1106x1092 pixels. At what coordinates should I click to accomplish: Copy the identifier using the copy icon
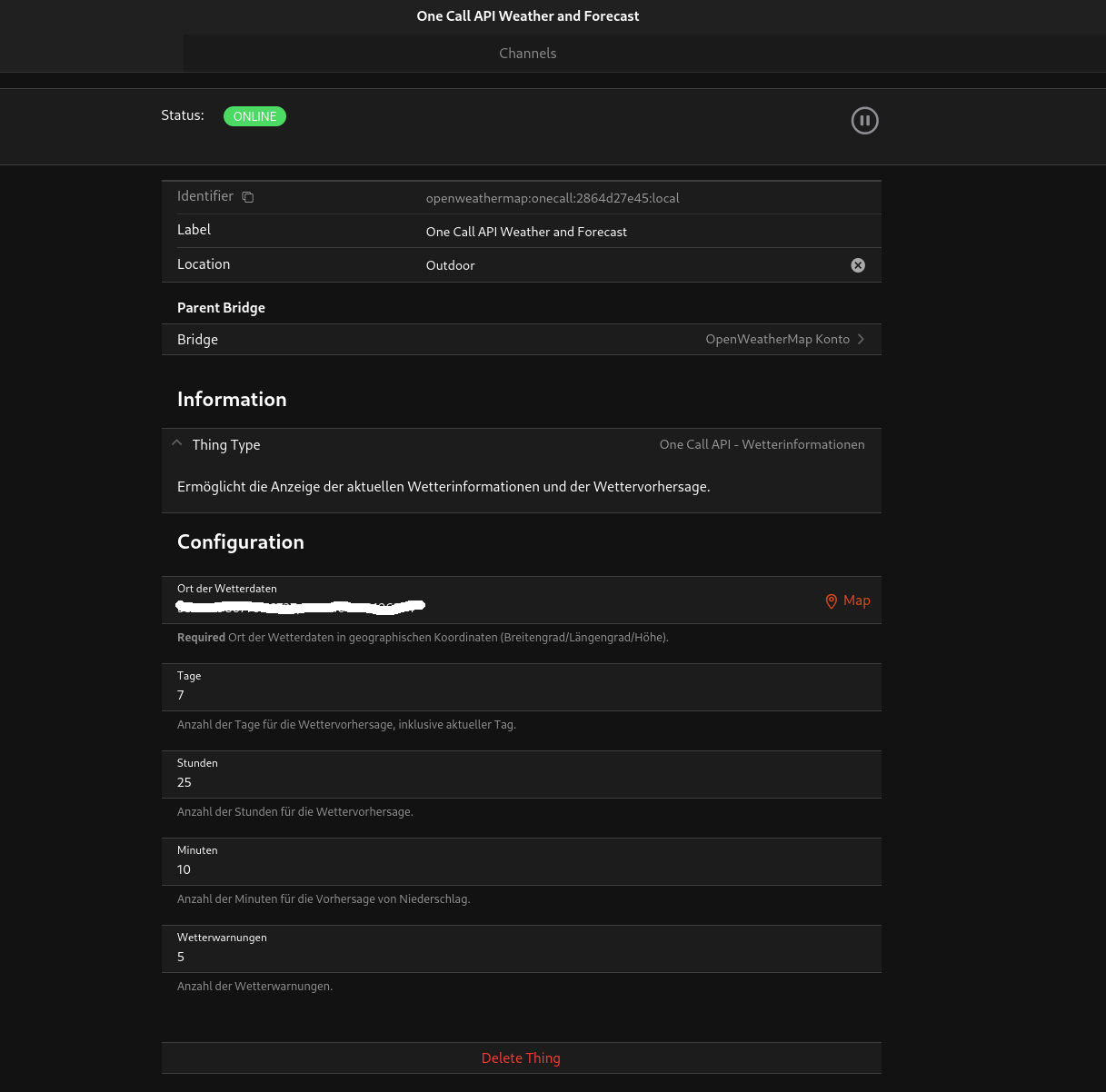tap(248, 197)
